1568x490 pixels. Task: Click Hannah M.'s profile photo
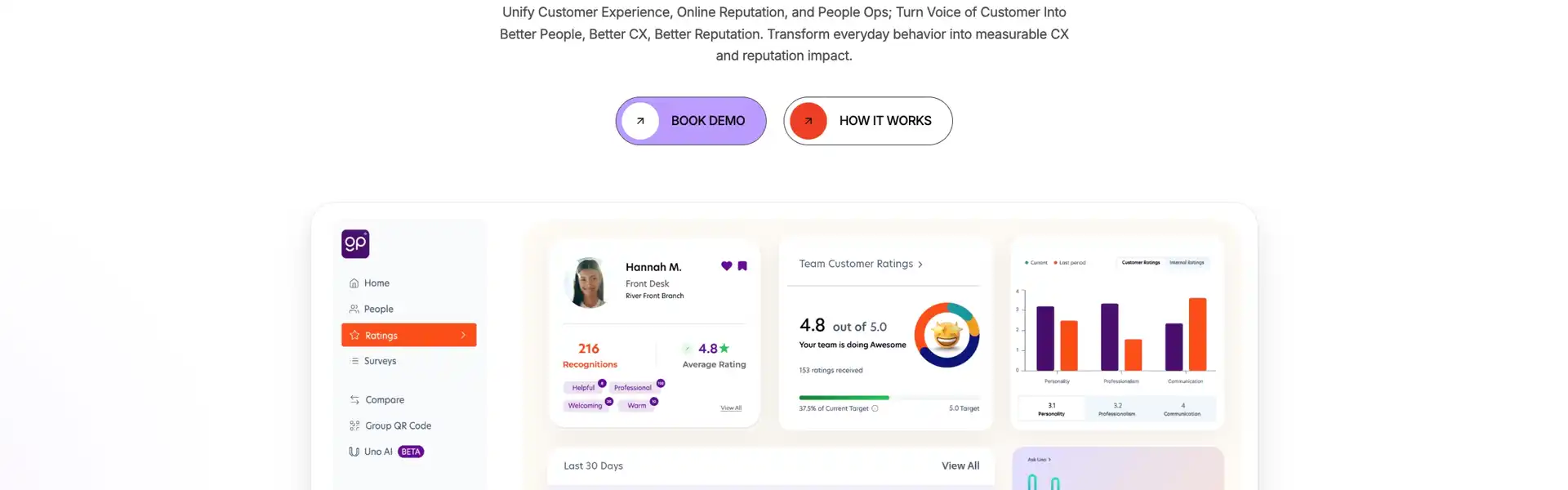coord(588,283)
